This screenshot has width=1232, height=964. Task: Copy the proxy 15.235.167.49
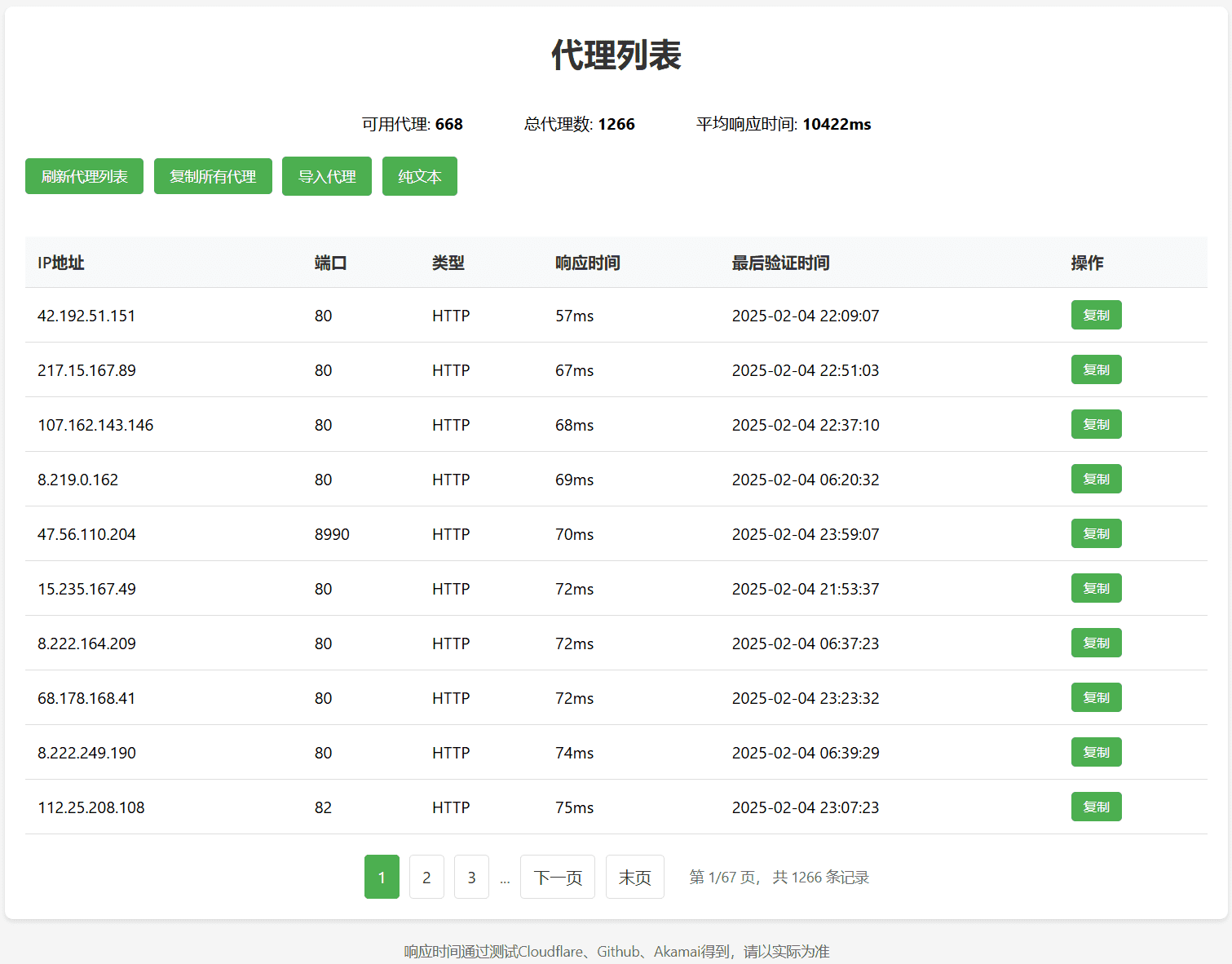(x=1096, y=588)
